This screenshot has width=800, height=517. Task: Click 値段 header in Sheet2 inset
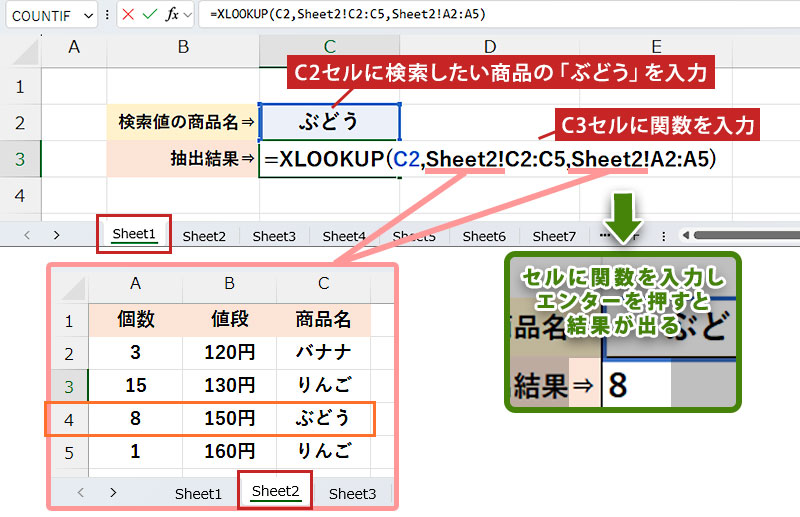[x=230, y=320]
